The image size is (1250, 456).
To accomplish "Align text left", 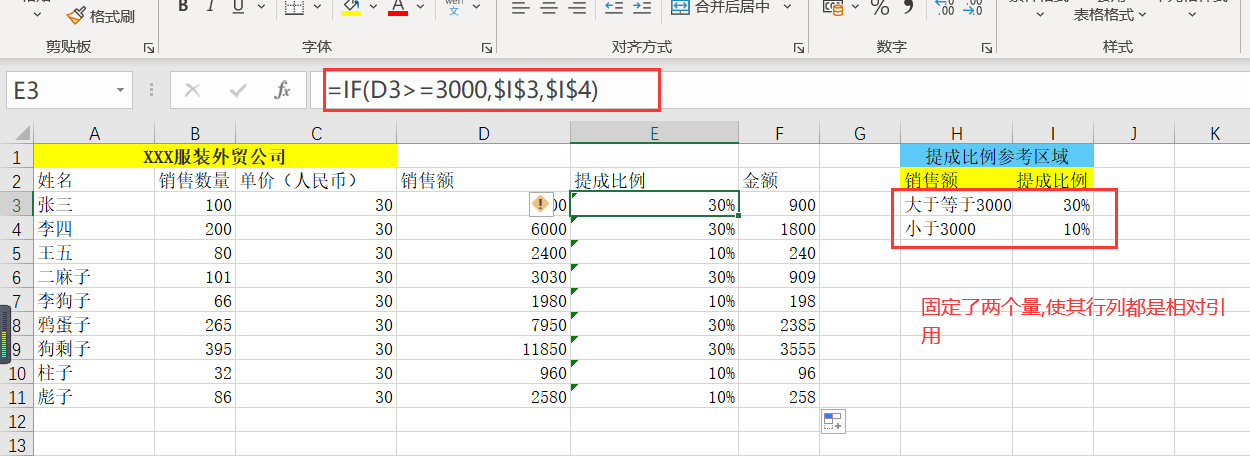I will pyautogui.click(x=520, y=8).
